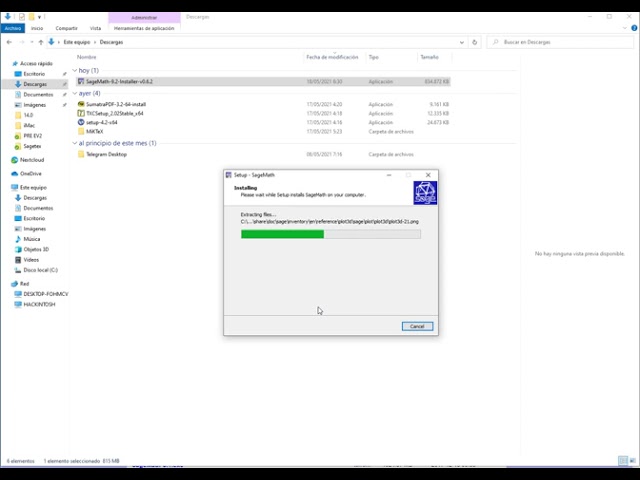The height and width of the screenshot is (480, 640).
Task: Select Herramientas de aplicación tab
Action: (144, 28)
